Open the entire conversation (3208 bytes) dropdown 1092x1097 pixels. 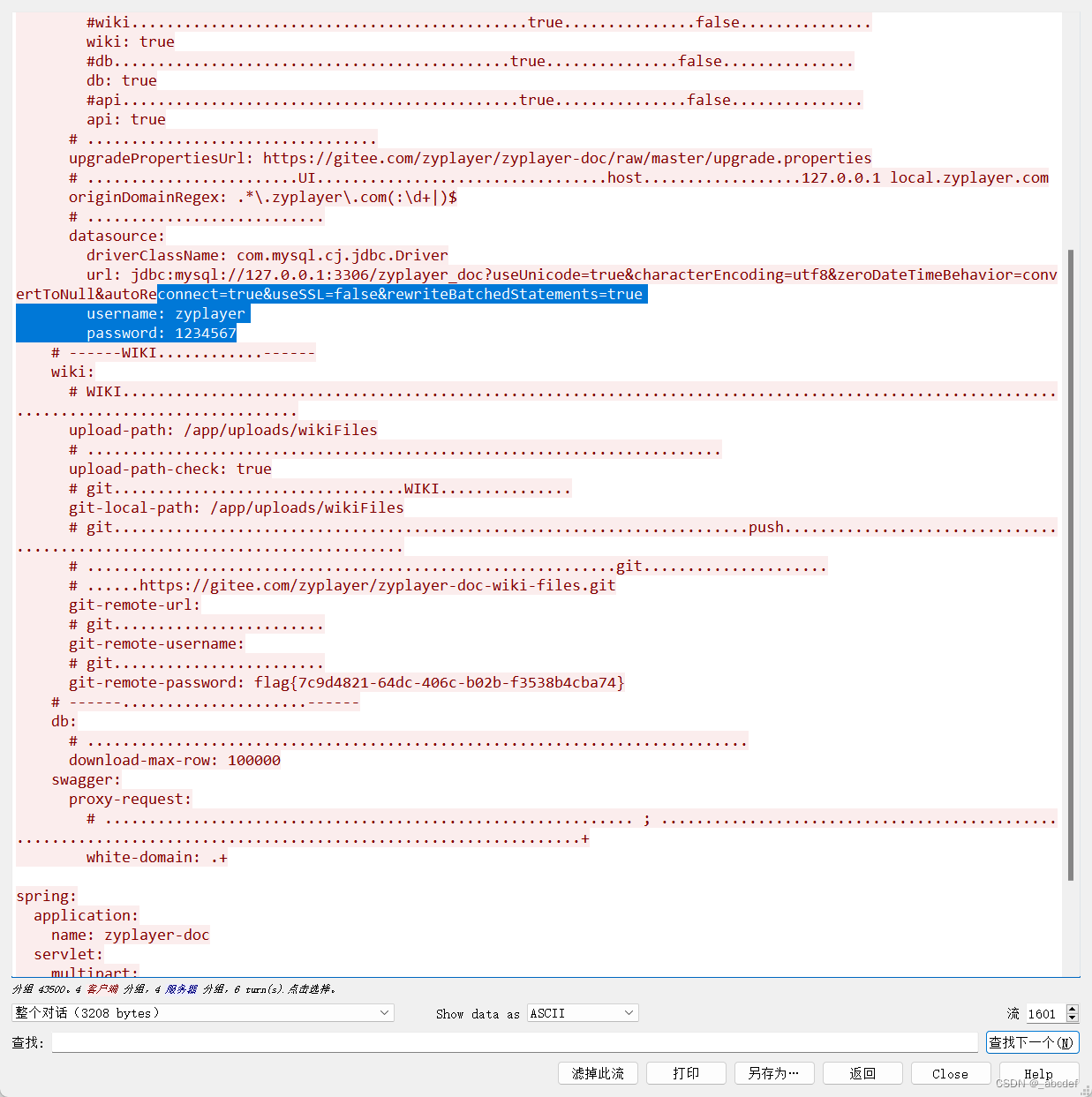coord(202,1013)
